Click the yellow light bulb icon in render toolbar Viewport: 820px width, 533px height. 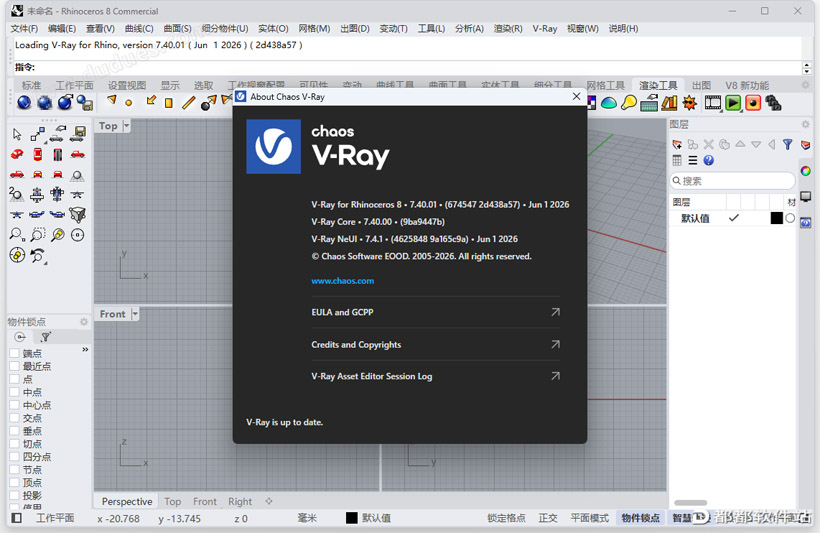(x=629, y=103)
